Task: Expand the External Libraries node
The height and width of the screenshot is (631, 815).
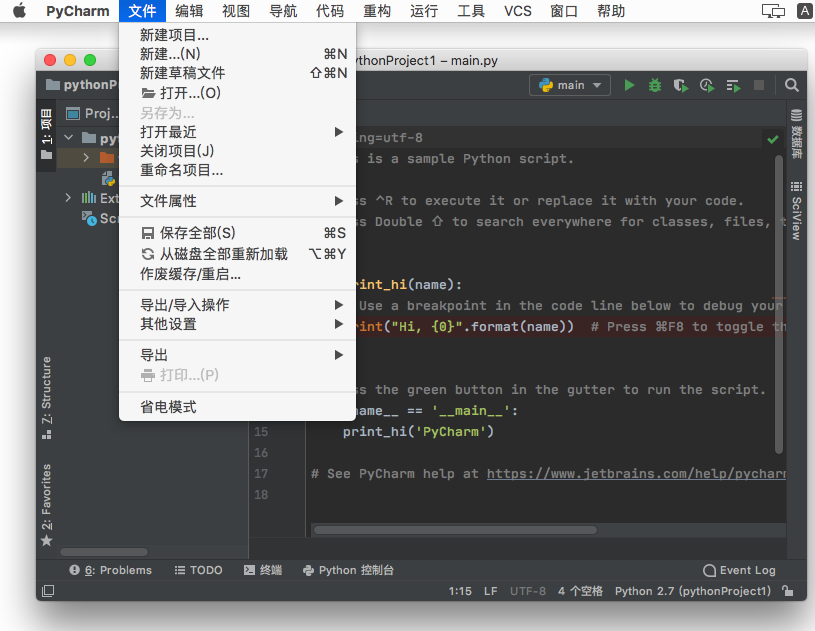Action: pos(68,198)
